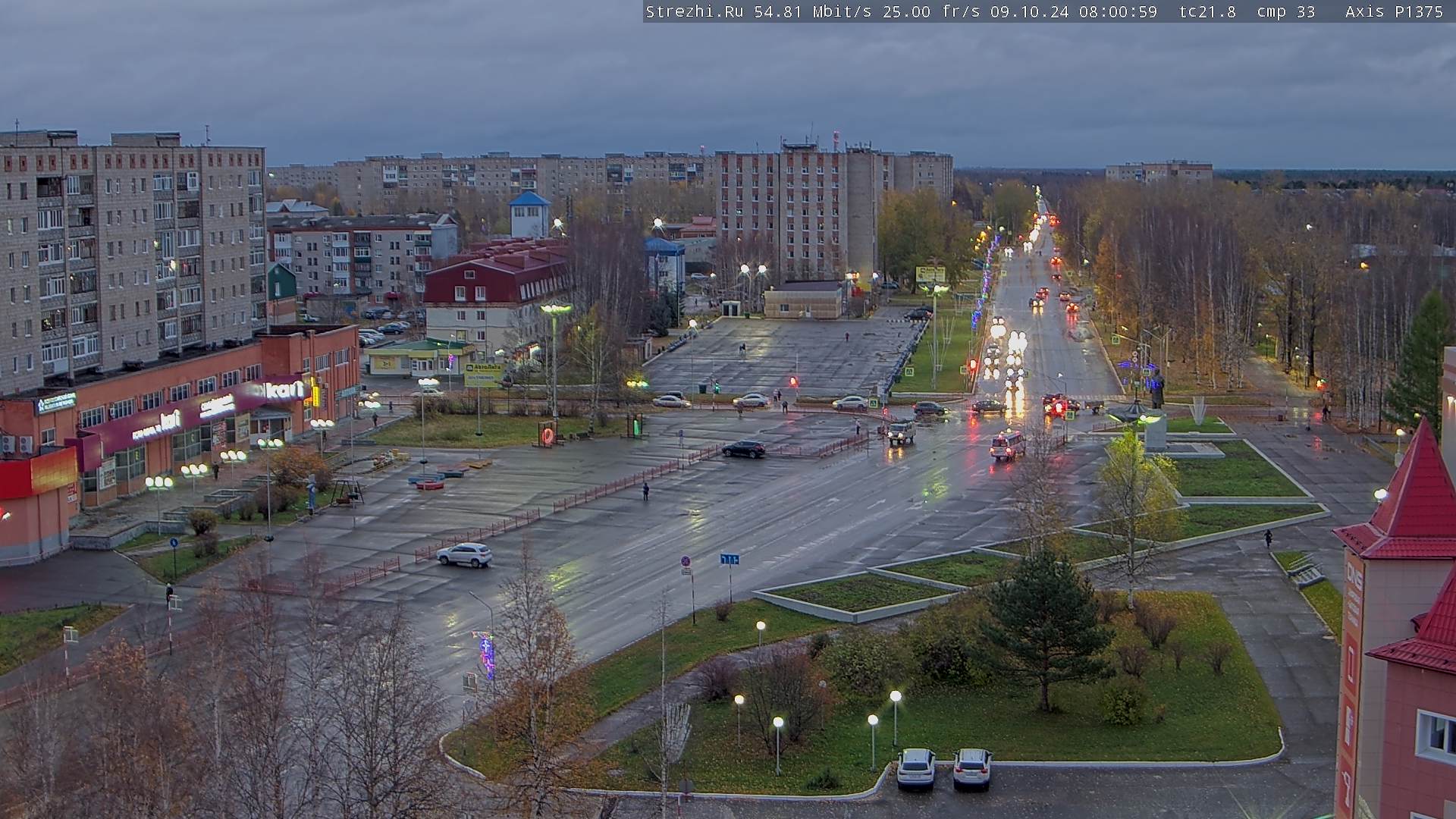Click the Strezhi.Ru overlay text
1456x819 pixels.
click(694, 11)
